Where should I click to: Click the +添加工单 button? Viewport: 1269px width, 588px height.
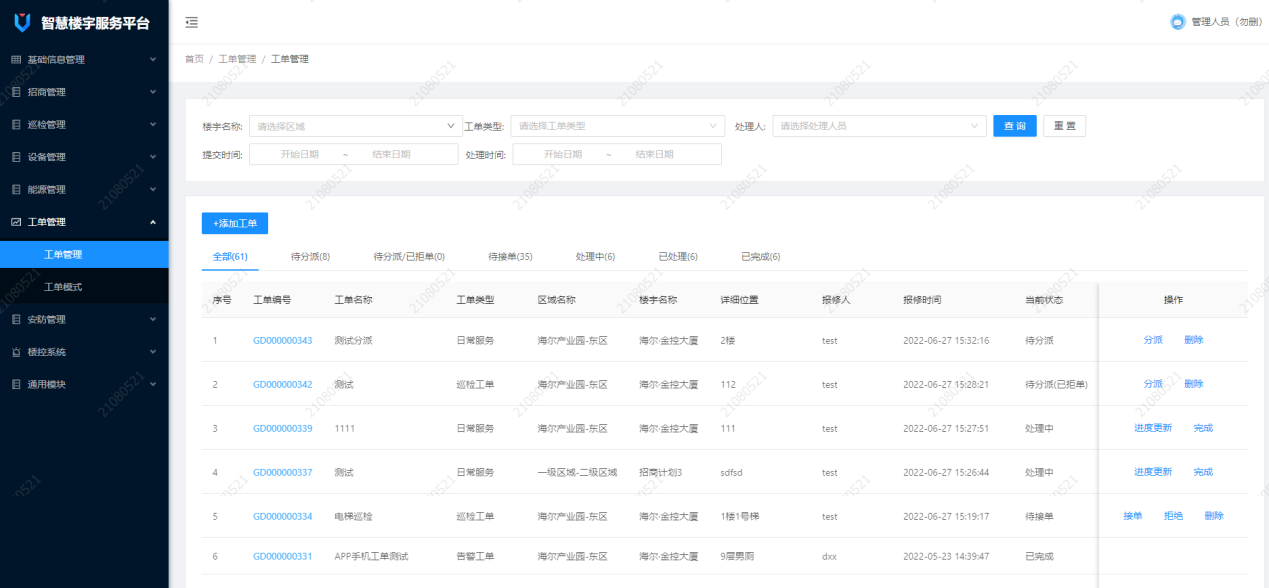coord(235,224)
